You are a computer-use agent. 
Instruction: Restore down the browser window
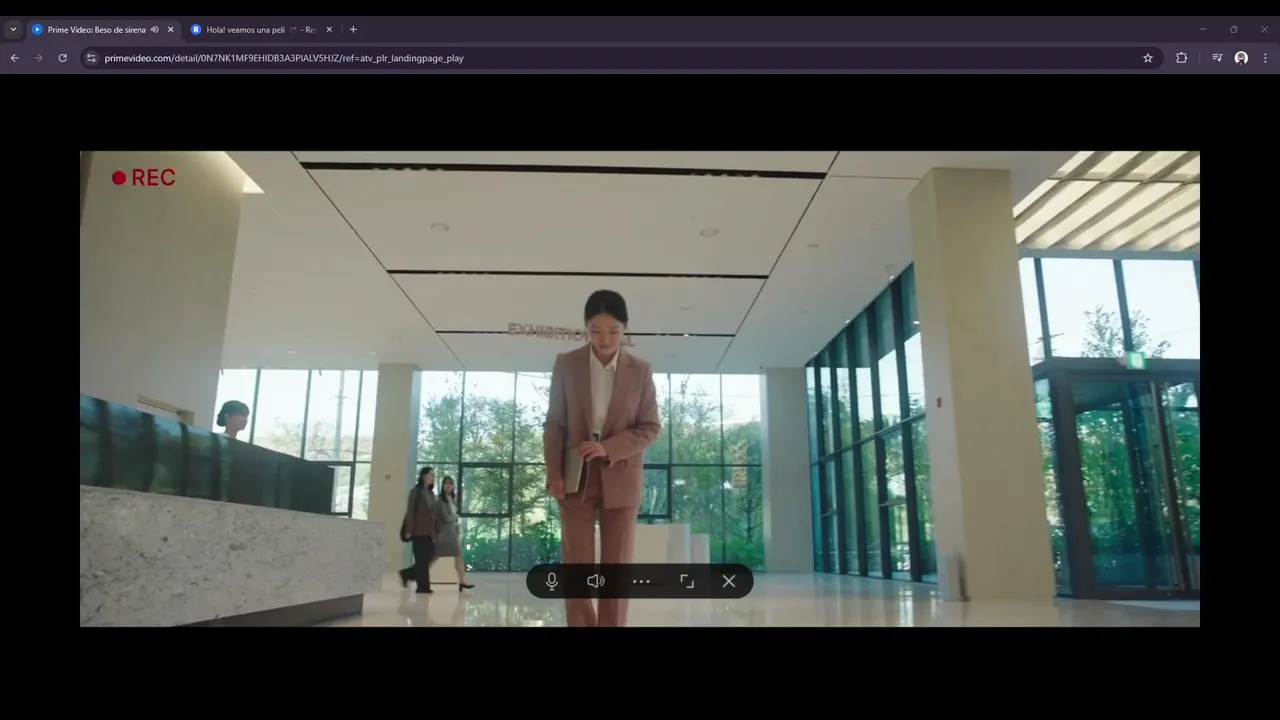point(1234,30)
